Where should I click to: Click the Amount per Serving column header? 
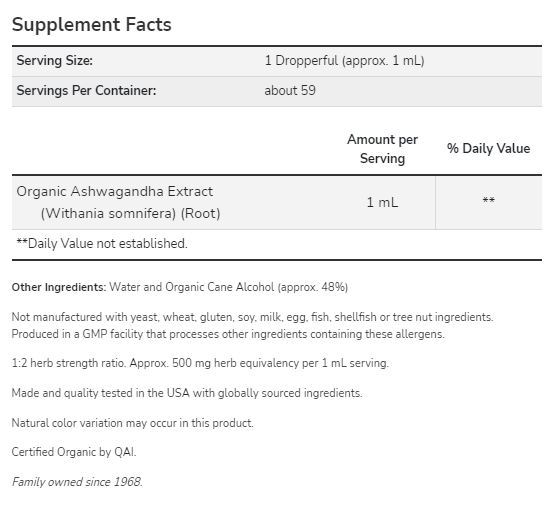pyautogui.click(x=382, y=149)
